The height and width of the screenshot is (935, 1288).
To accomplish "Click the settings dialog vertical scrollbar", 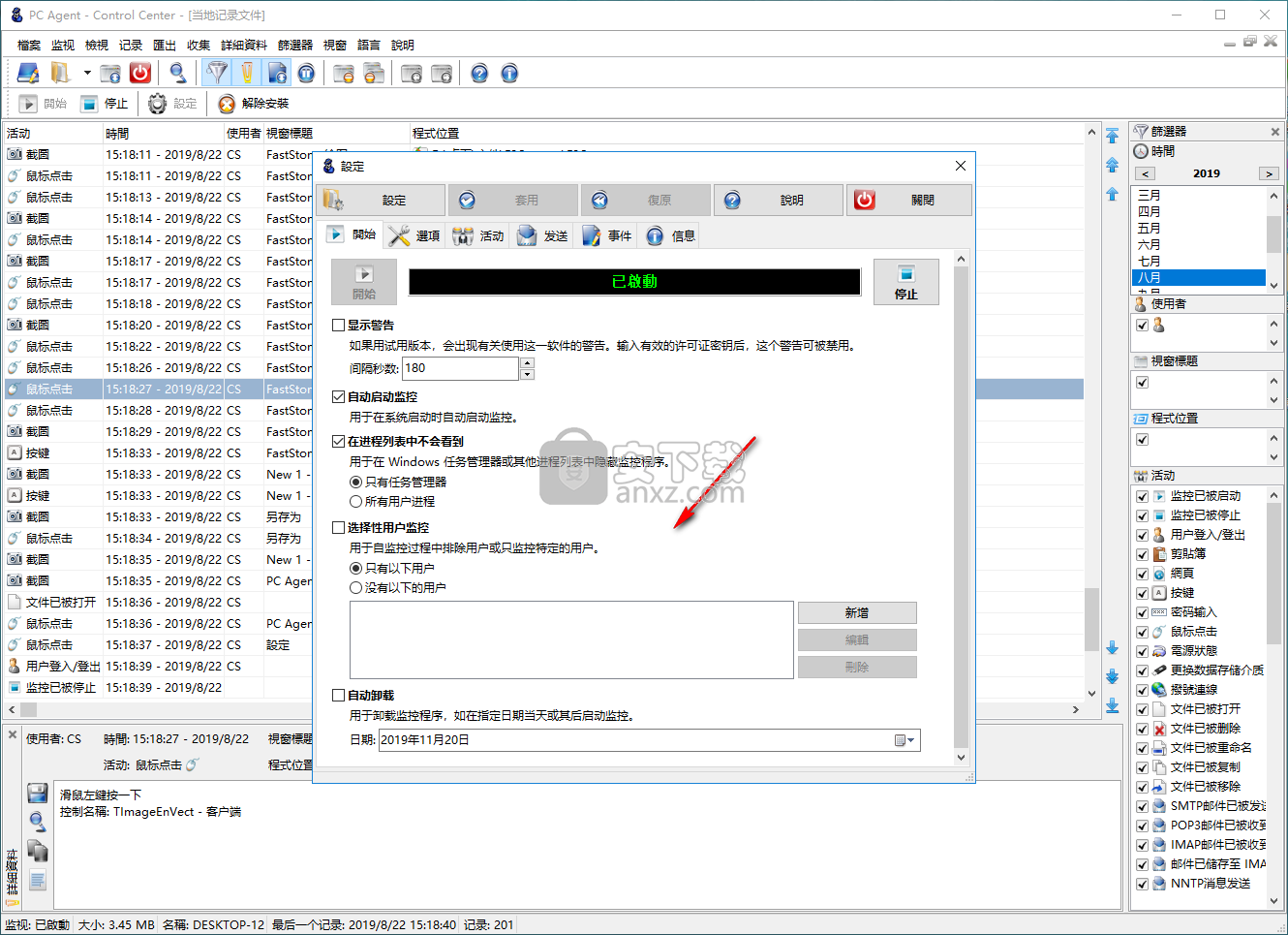I will click(x=961, y=509).
